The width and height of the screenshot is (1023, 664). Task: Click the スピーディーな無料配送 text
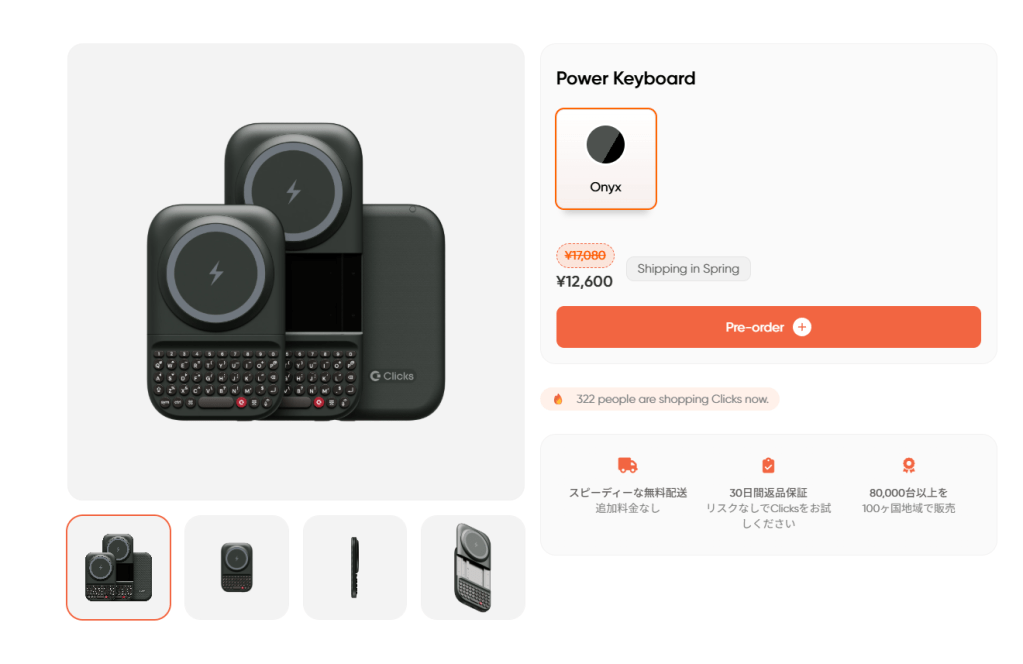pyautogui.click(x=628, y=492)
